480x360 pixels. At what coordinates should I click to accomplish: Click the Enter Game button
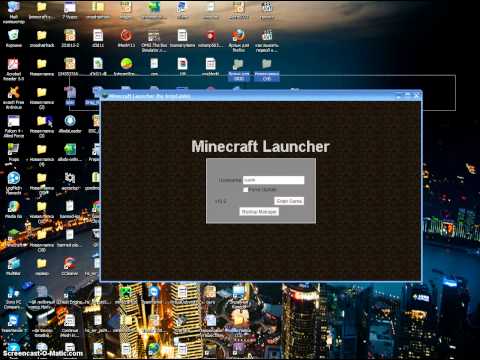289,201
